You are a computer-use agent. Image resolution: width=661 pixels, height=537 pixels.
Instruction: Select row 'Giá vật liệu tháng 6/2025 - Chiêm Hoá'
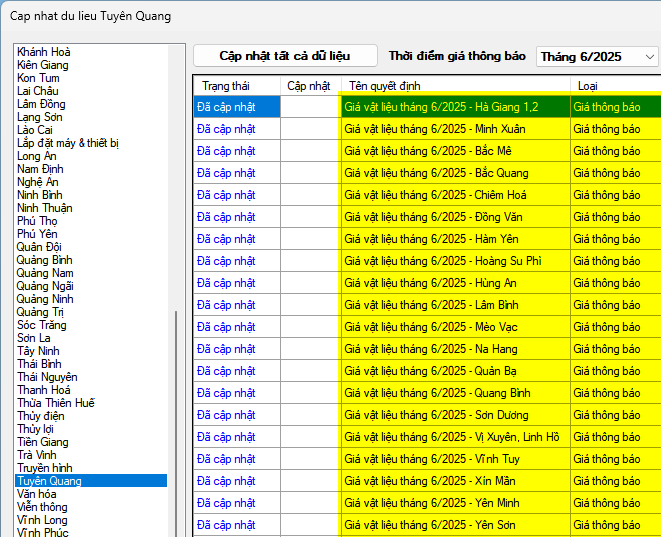point(455,195)
